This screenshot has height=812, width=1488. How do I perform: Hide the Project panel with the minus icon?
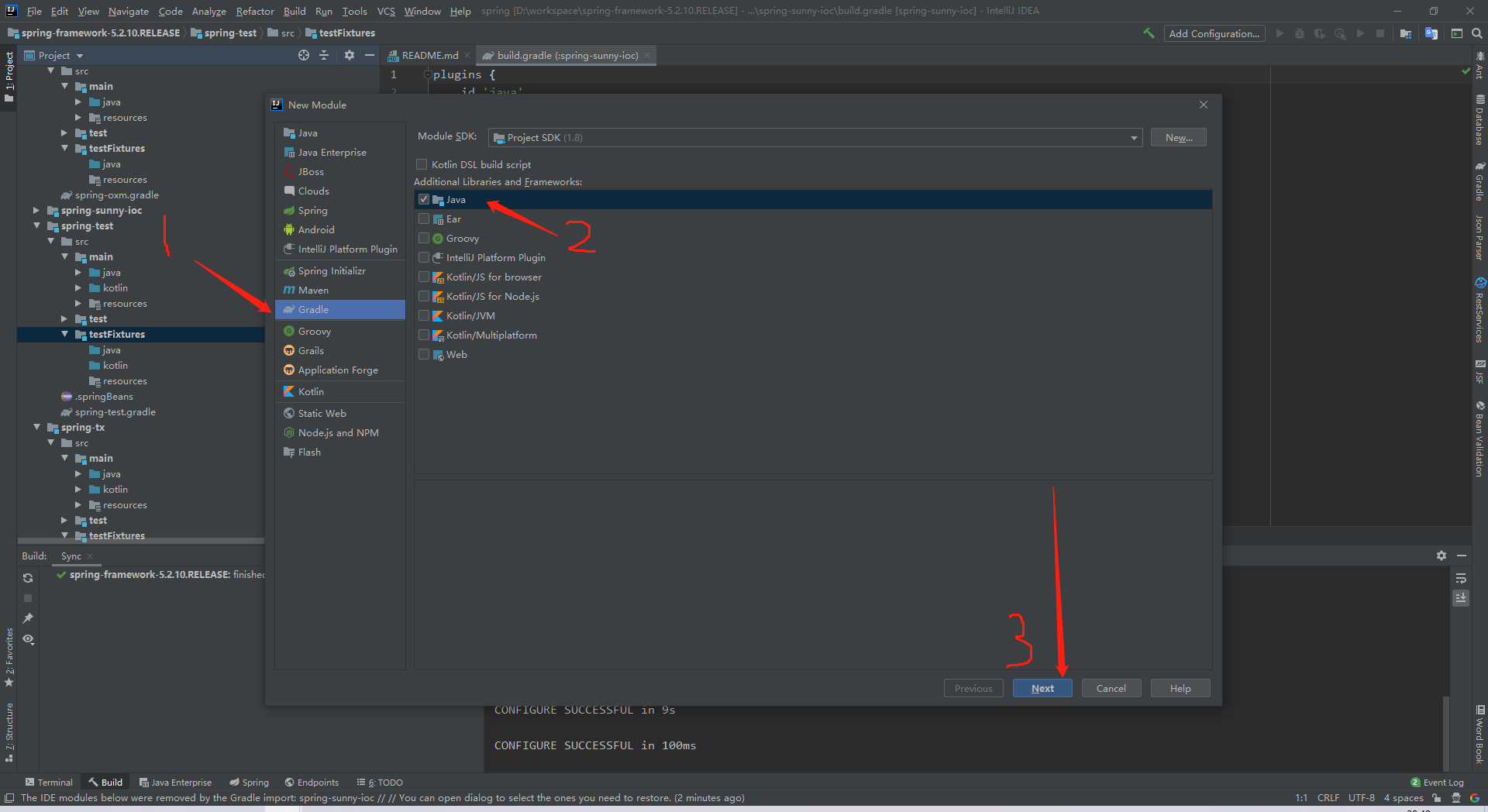pyautogui.click(x=370, y=55)
